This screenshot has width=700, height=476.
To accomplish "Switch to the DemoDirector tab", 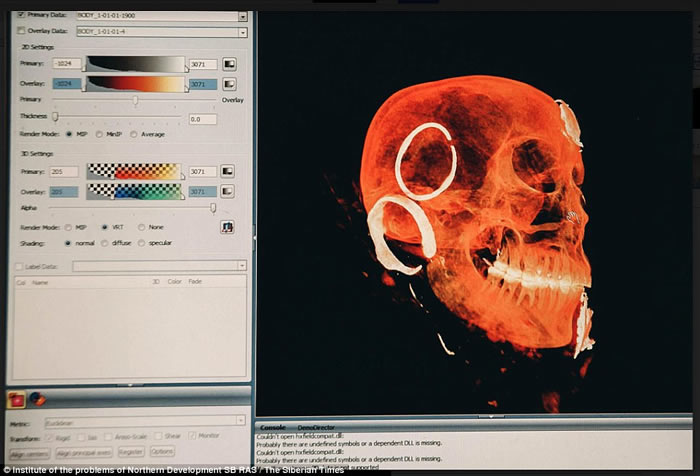I will tap(316, 427).
